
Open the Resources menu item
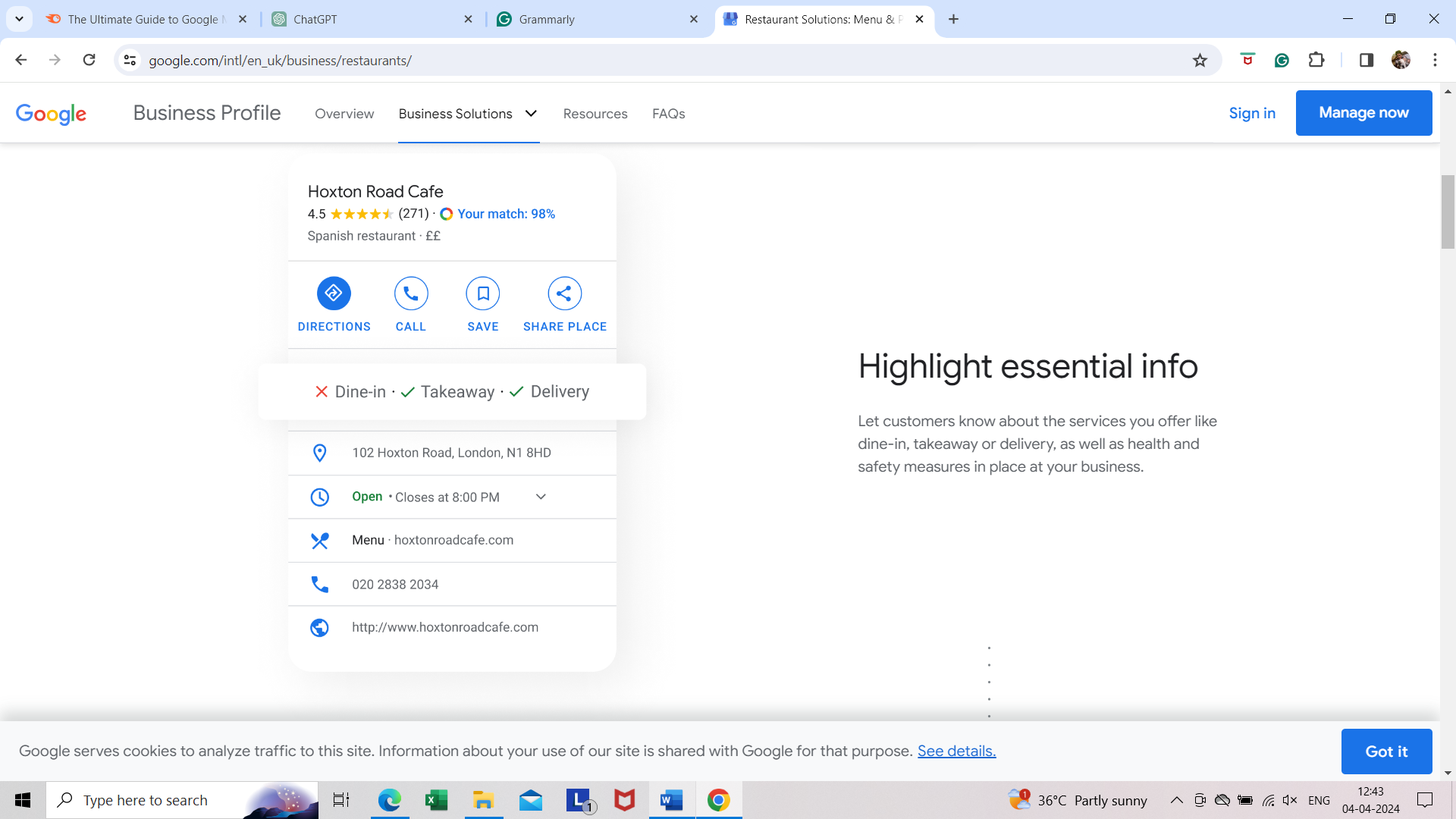click(595, 114)
